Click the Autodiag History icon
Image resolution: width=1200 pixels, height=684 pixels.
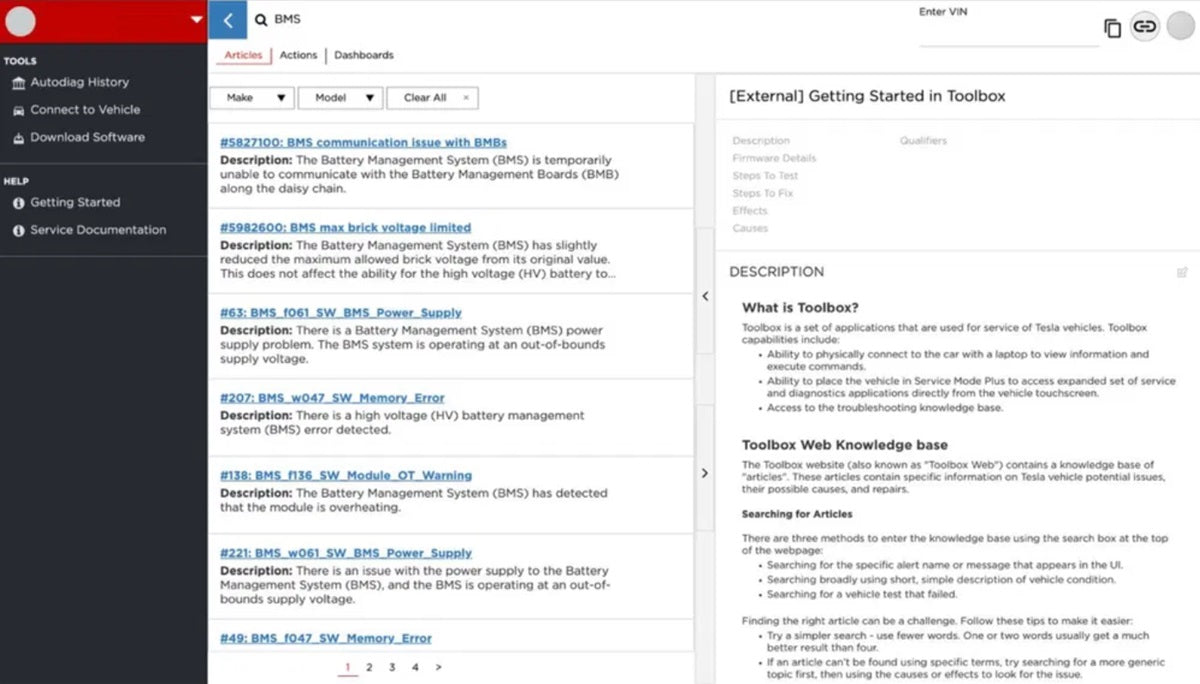tap(19, 83)
